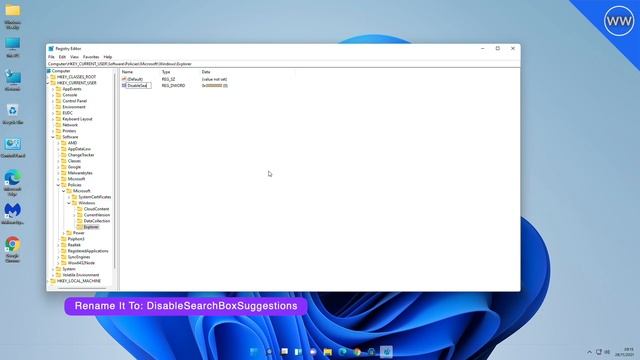640x360 pixels.
Task: Open the taskbar clock and date
Action: [624, 352]
